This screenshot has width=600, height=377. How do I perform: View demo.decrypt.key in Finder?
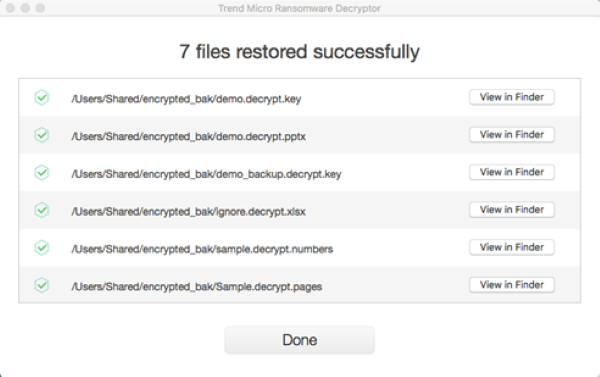click(x=512, y=97)
